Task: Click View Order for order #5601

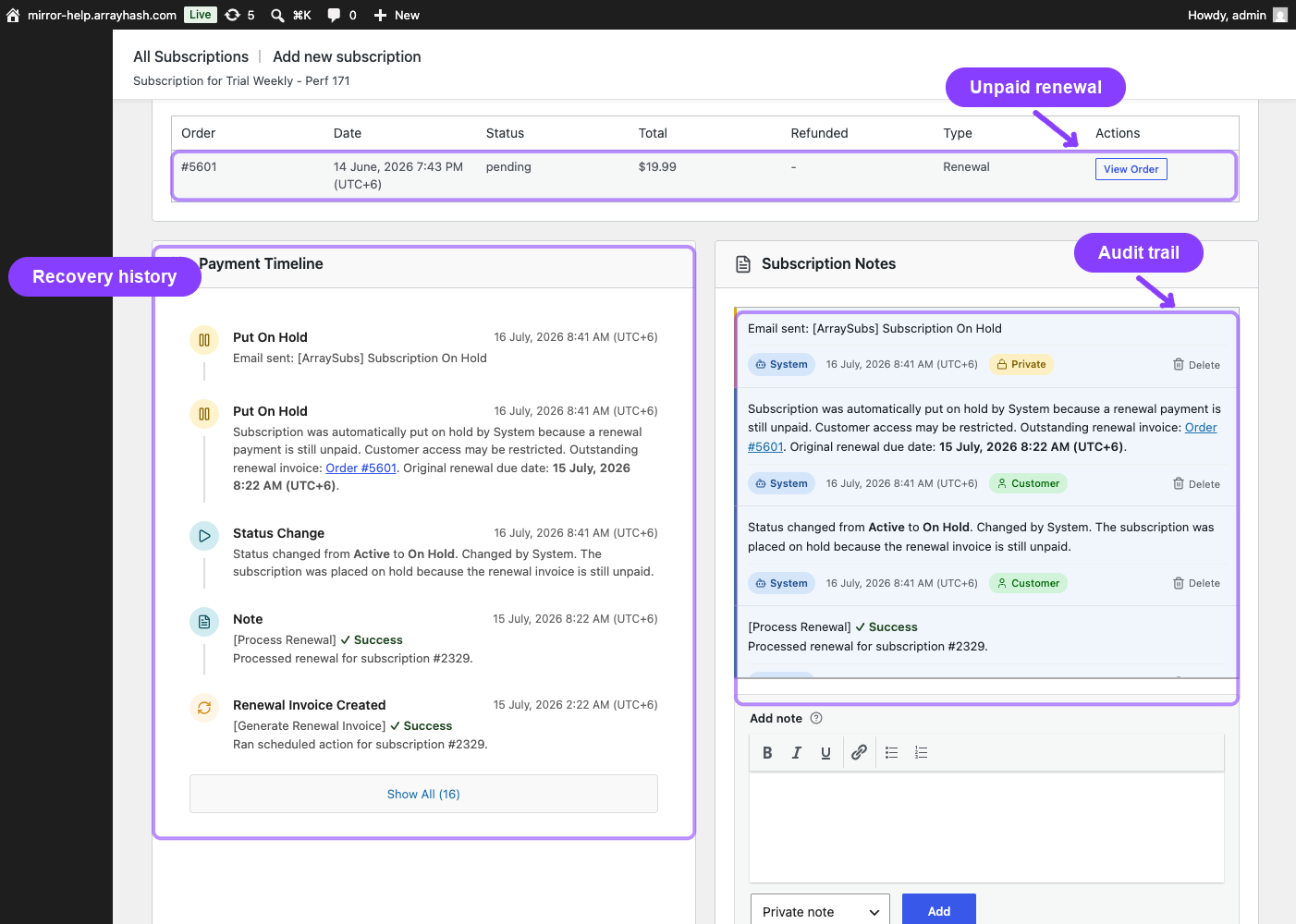Action: 1131,169
